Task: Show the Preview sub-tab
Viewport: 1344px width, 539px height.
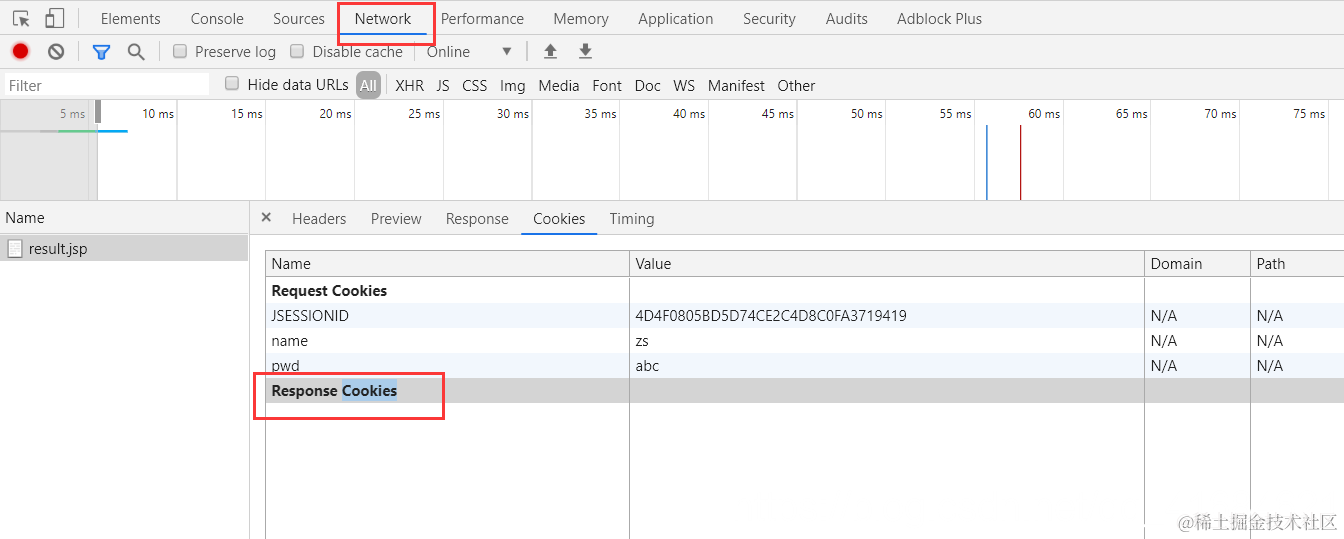Action: coord(396,218)
